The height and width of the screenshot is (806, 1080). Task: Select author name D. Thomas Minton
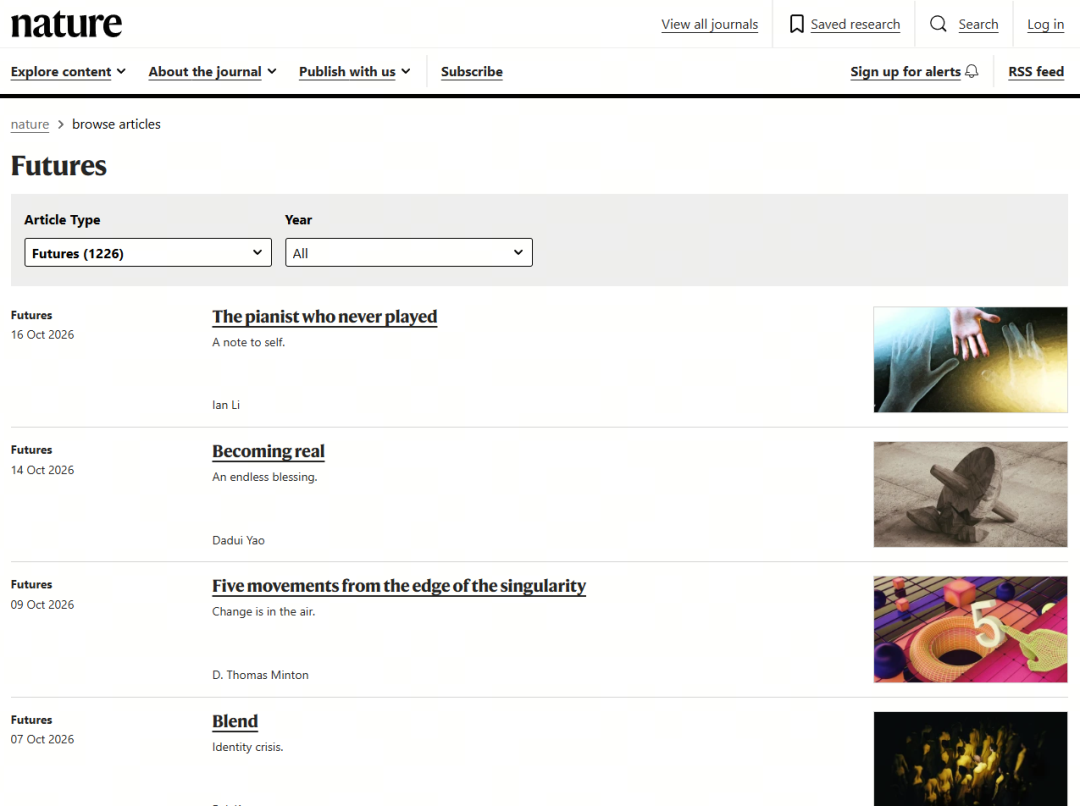[x=260, y=675]
